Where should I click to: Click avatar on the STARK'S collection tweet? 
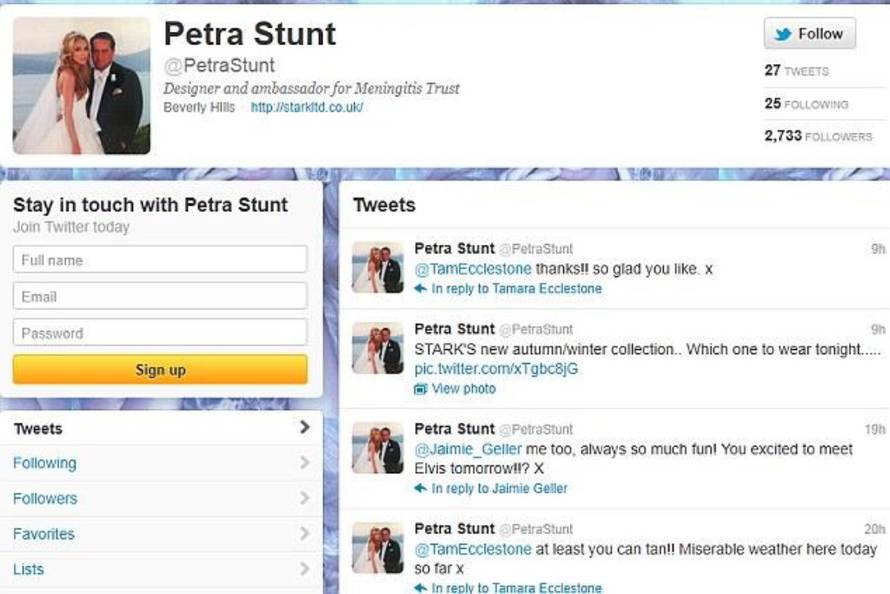[x=378, y=349]
